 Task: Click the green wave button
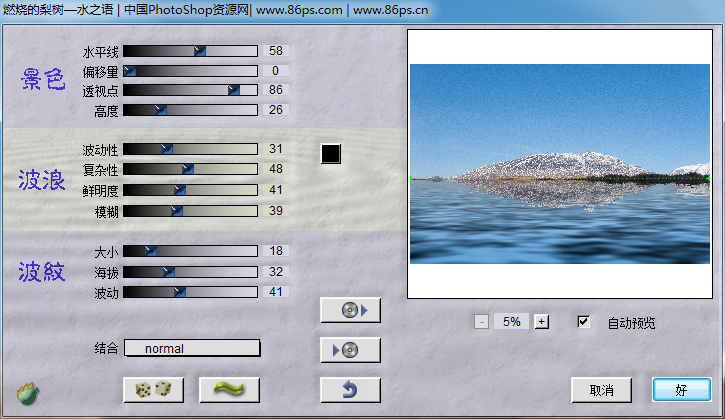tap(229, 390)
